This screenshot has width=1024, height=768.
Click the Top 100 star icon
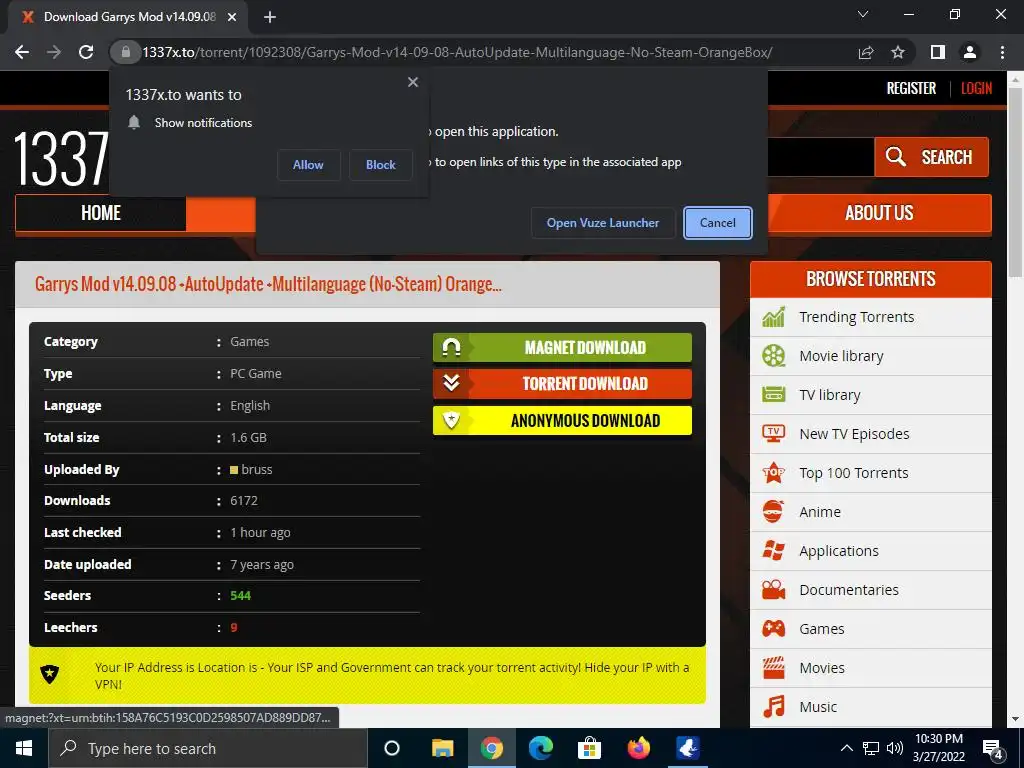coord(774,472)
